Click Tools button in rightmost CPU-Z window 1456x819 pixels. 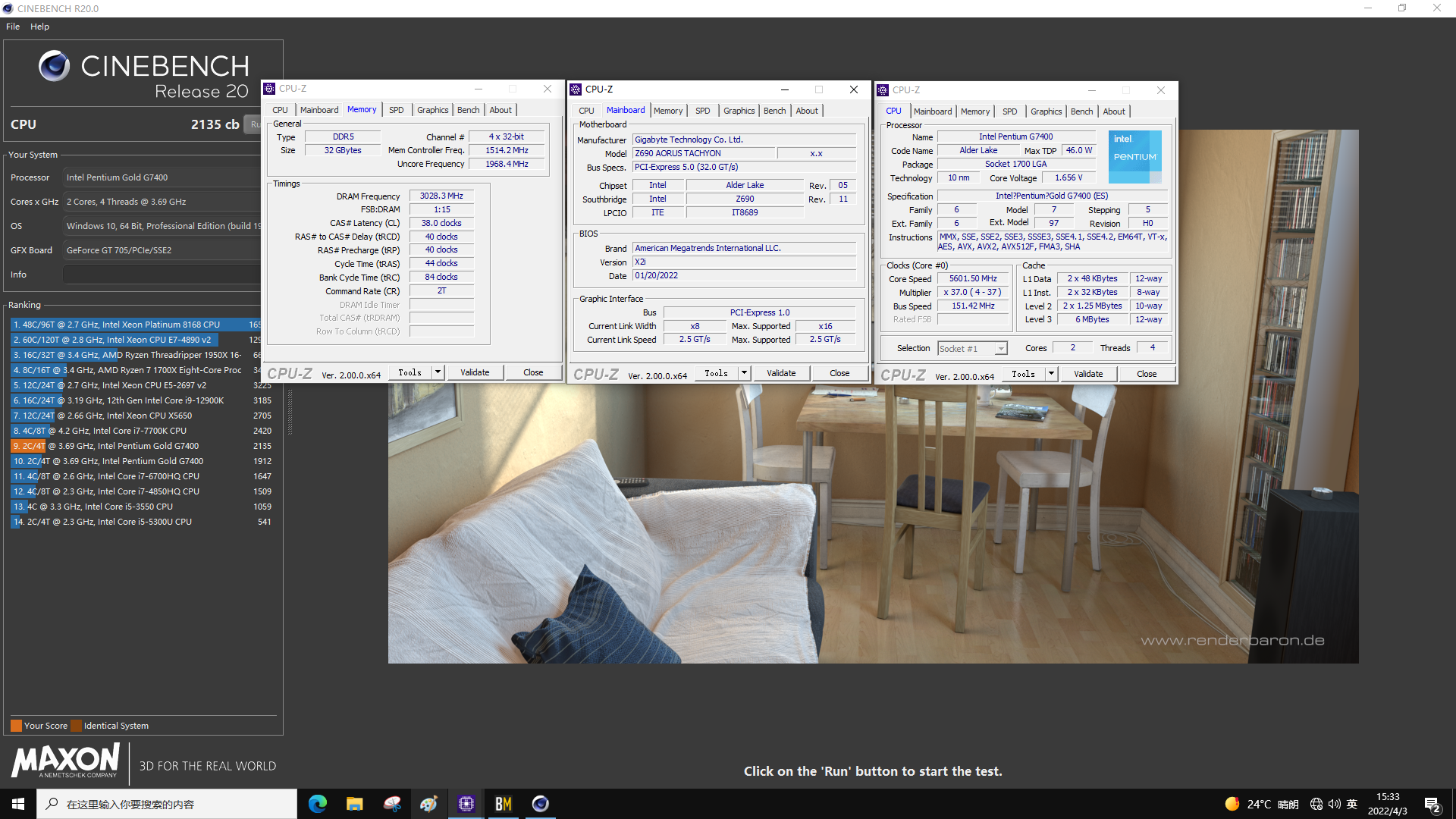[1023, 374]
